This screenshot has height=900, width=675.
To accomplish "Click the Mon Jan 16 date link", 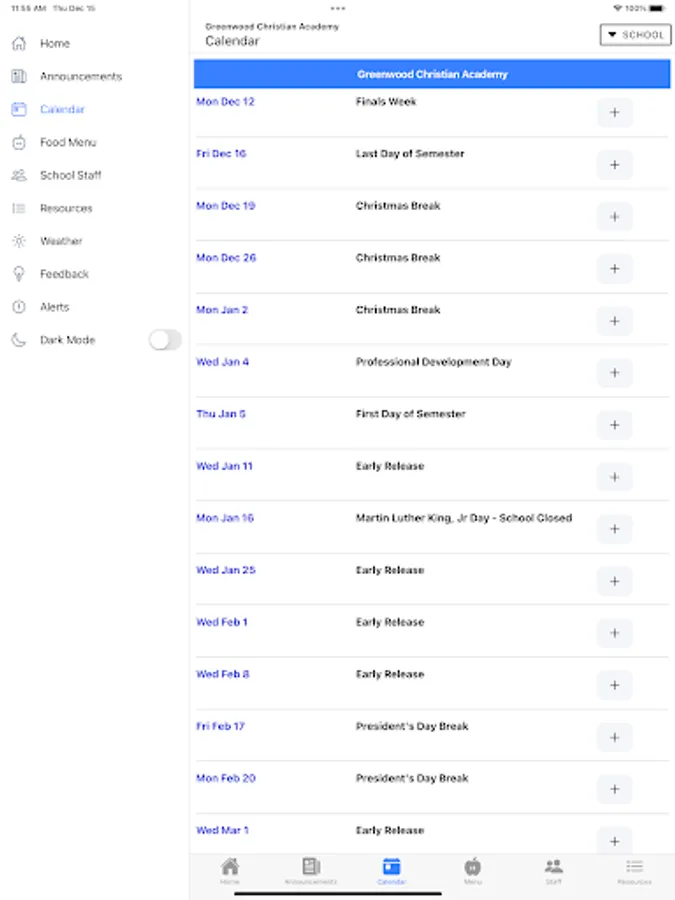I will (x=225, y=518).
